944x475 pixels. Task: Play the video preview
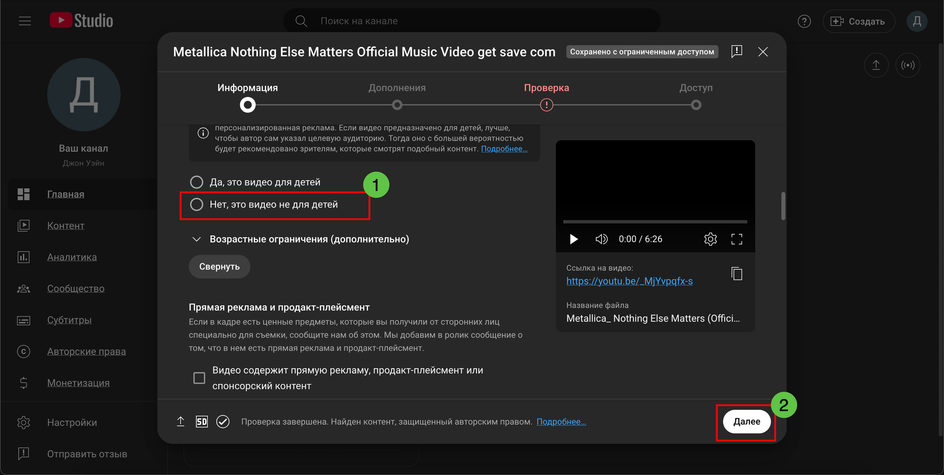click(x=573, y=239)
